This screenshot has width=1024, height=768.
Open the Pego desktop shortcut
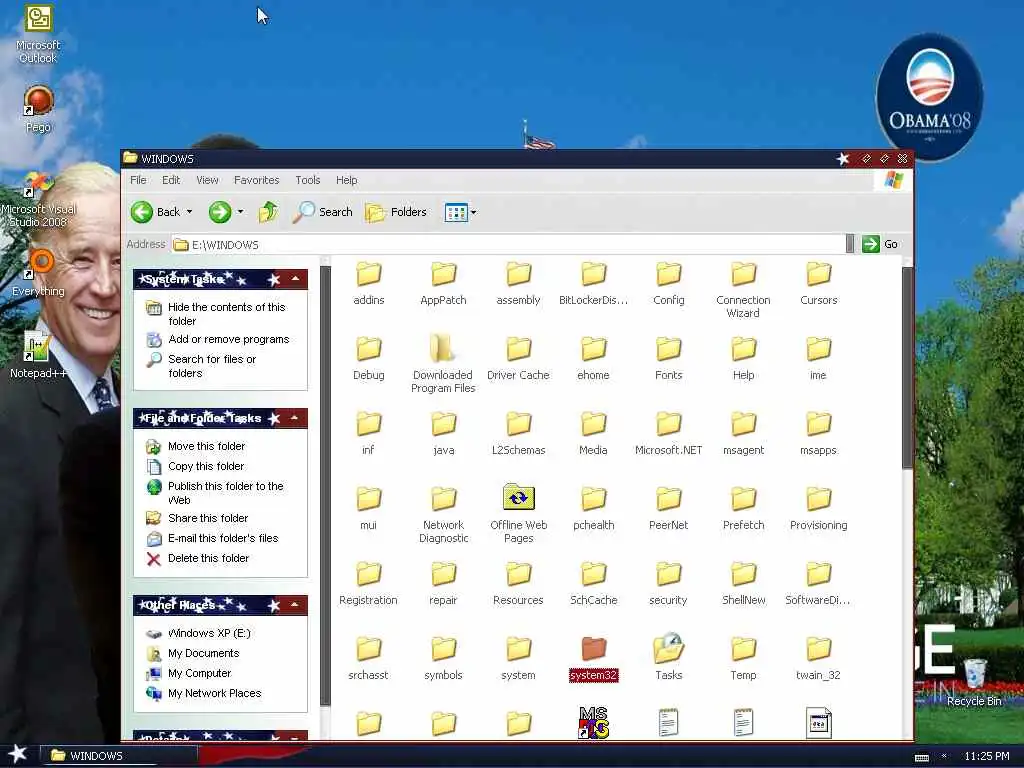(x=38, y=108)
